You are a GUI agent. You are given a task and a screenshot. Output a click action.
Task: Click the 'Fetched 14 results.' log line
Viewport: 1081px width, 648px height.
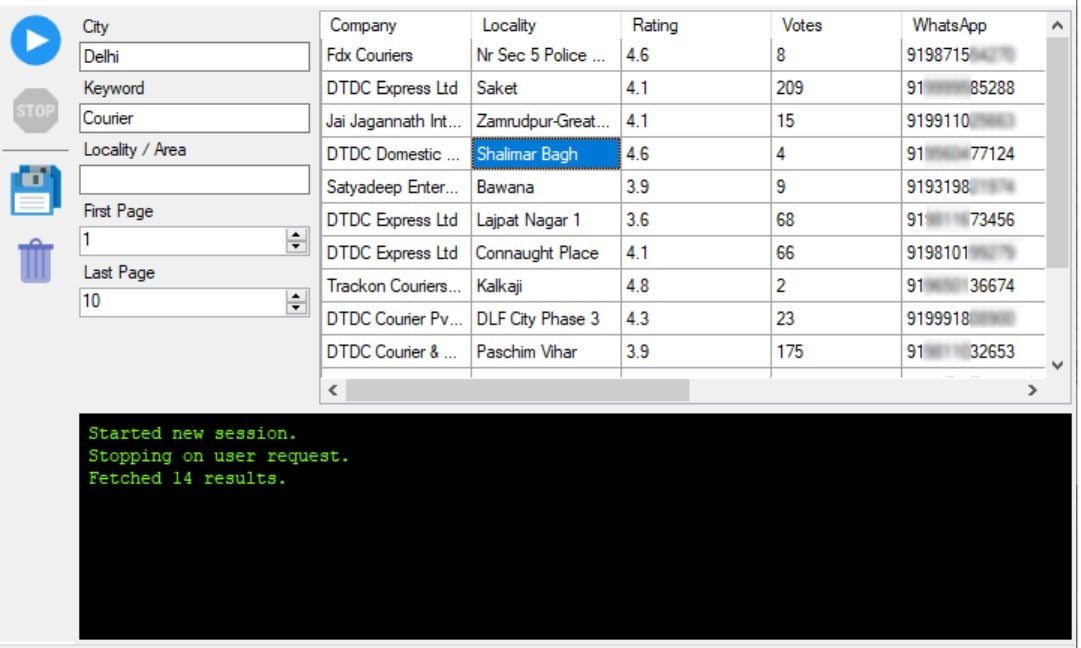[187, 478]
